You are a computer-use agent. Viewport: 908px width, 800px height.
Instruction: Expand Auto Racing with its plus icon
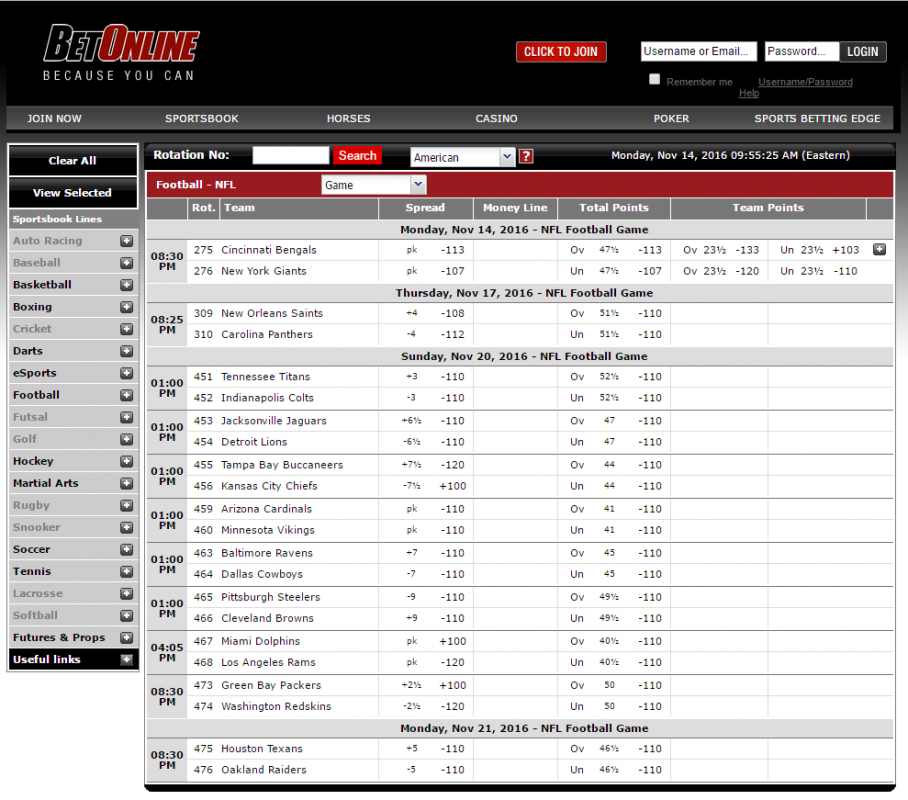pos(127,241)
